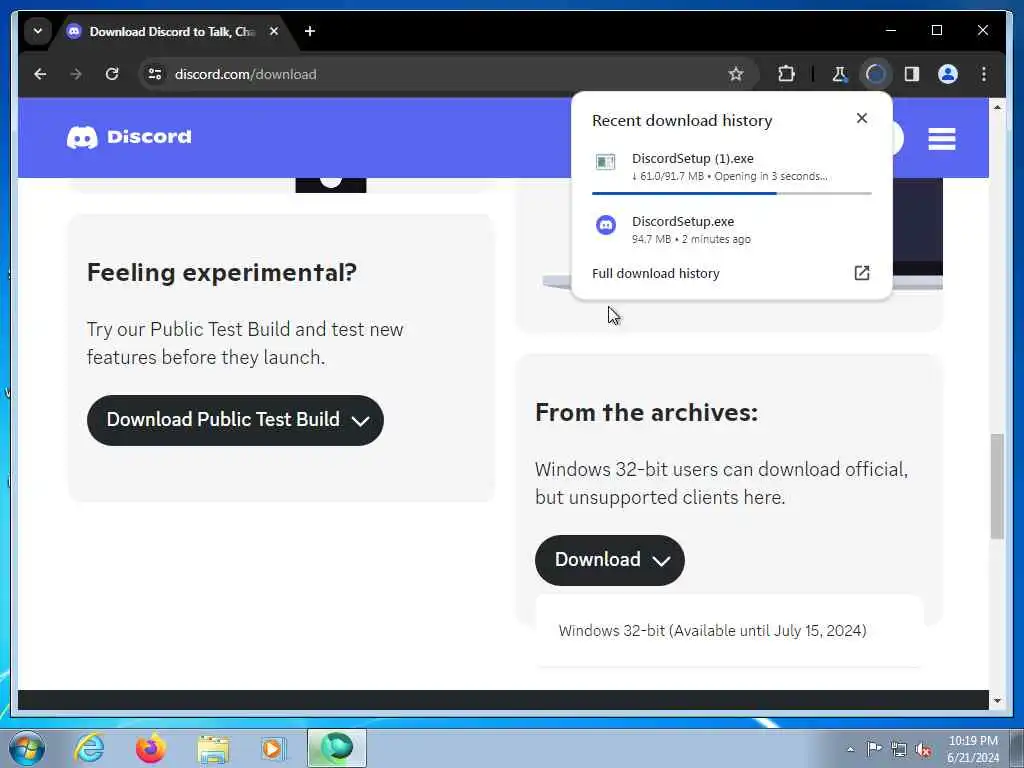This screenshot has height=768, width=1024.
Task: Open Action Center flag icon
Action: 874,748
